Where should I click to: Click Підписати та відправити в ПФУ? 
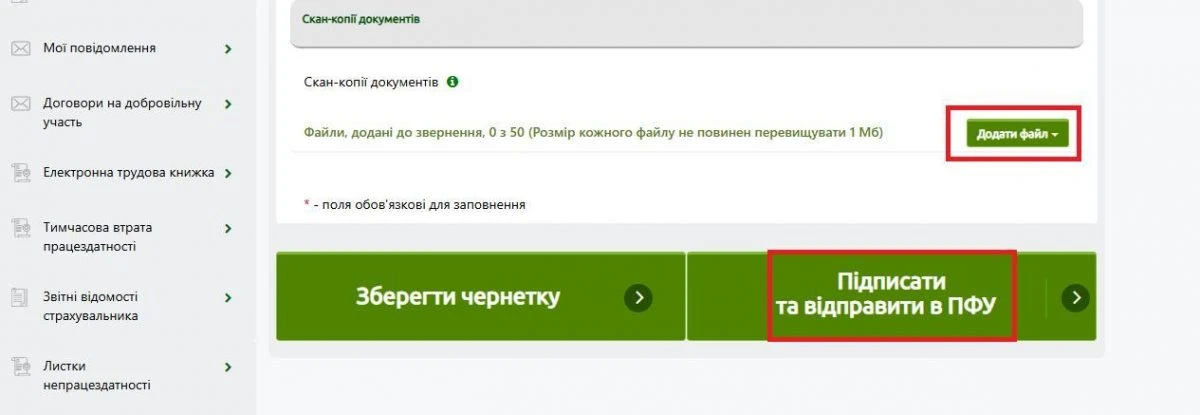[891, 296]
